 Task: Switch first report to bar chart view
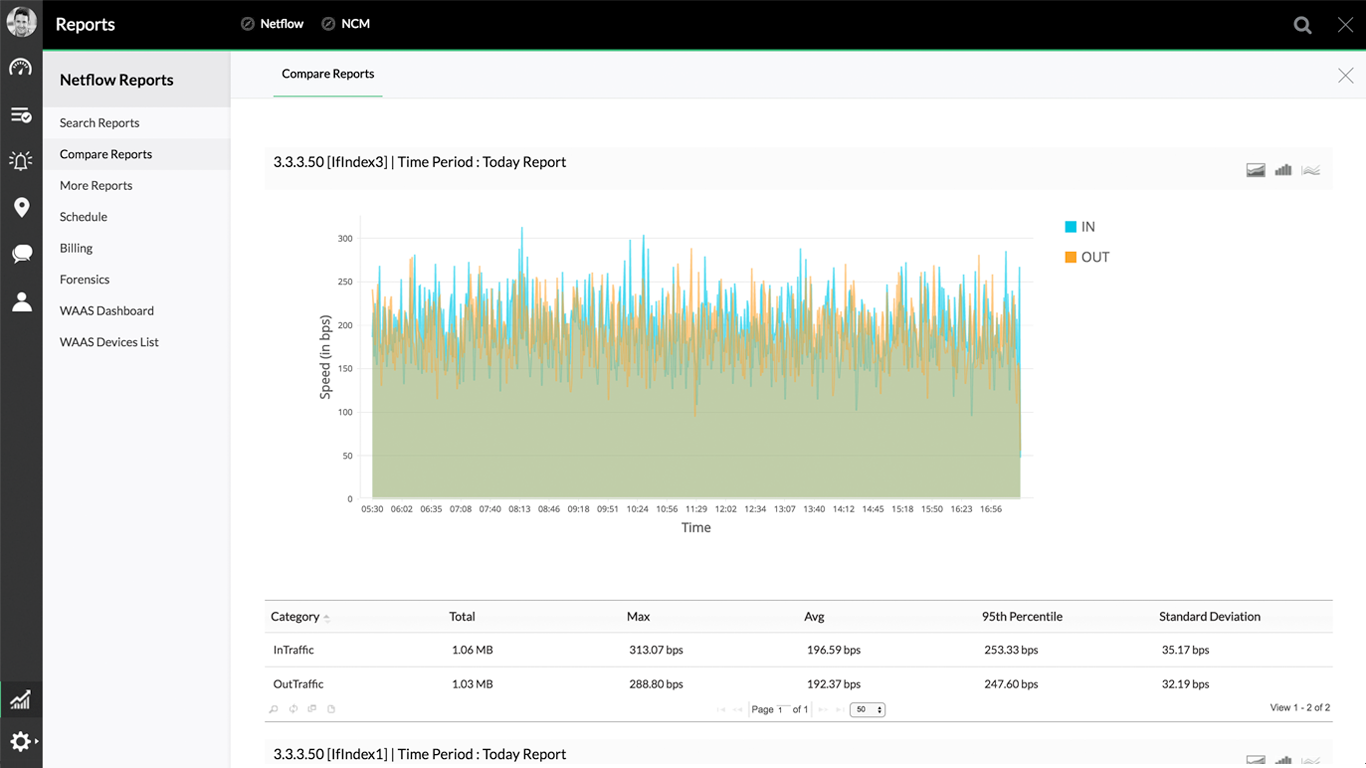[x=1283, y=170]
